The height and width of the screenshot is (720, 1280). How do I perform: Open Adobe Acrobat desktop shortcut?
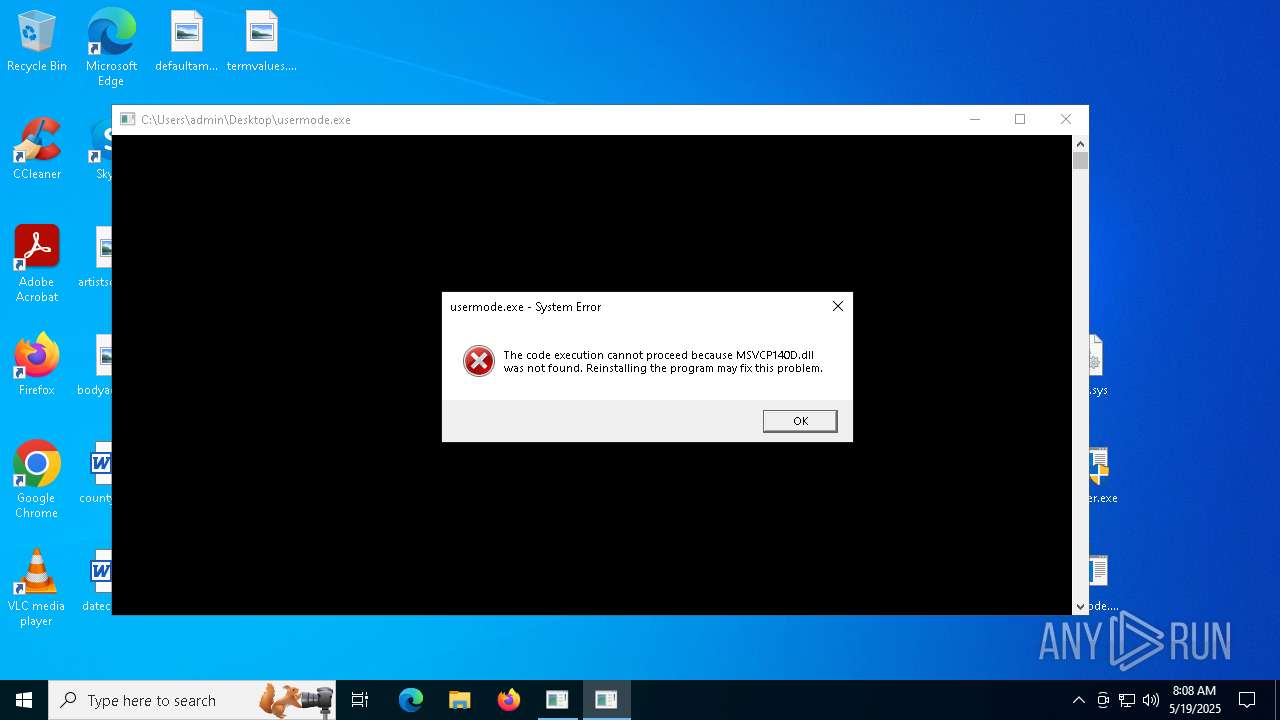[37, 264]
